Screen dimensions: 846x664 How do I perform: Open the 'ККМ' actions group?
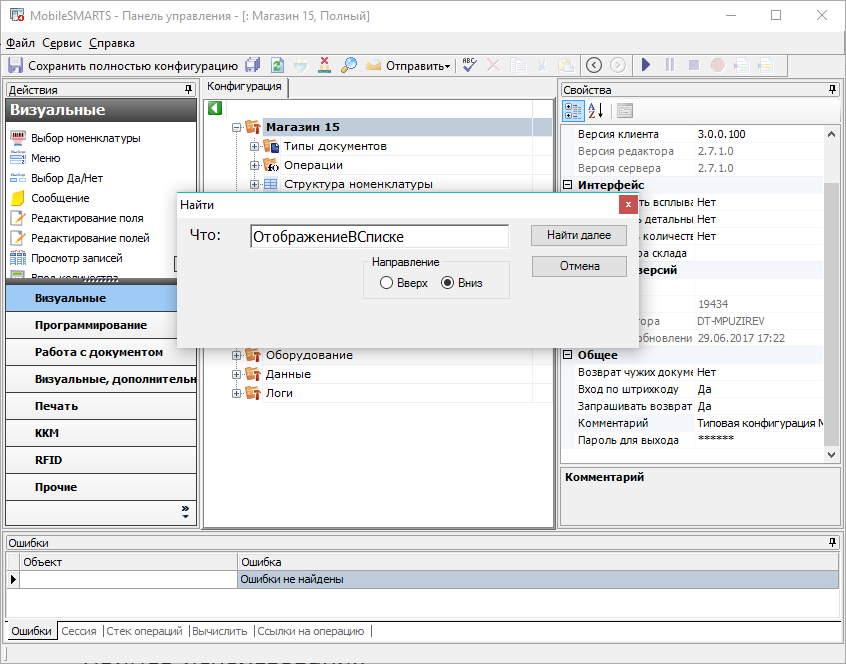pos(100,433)
